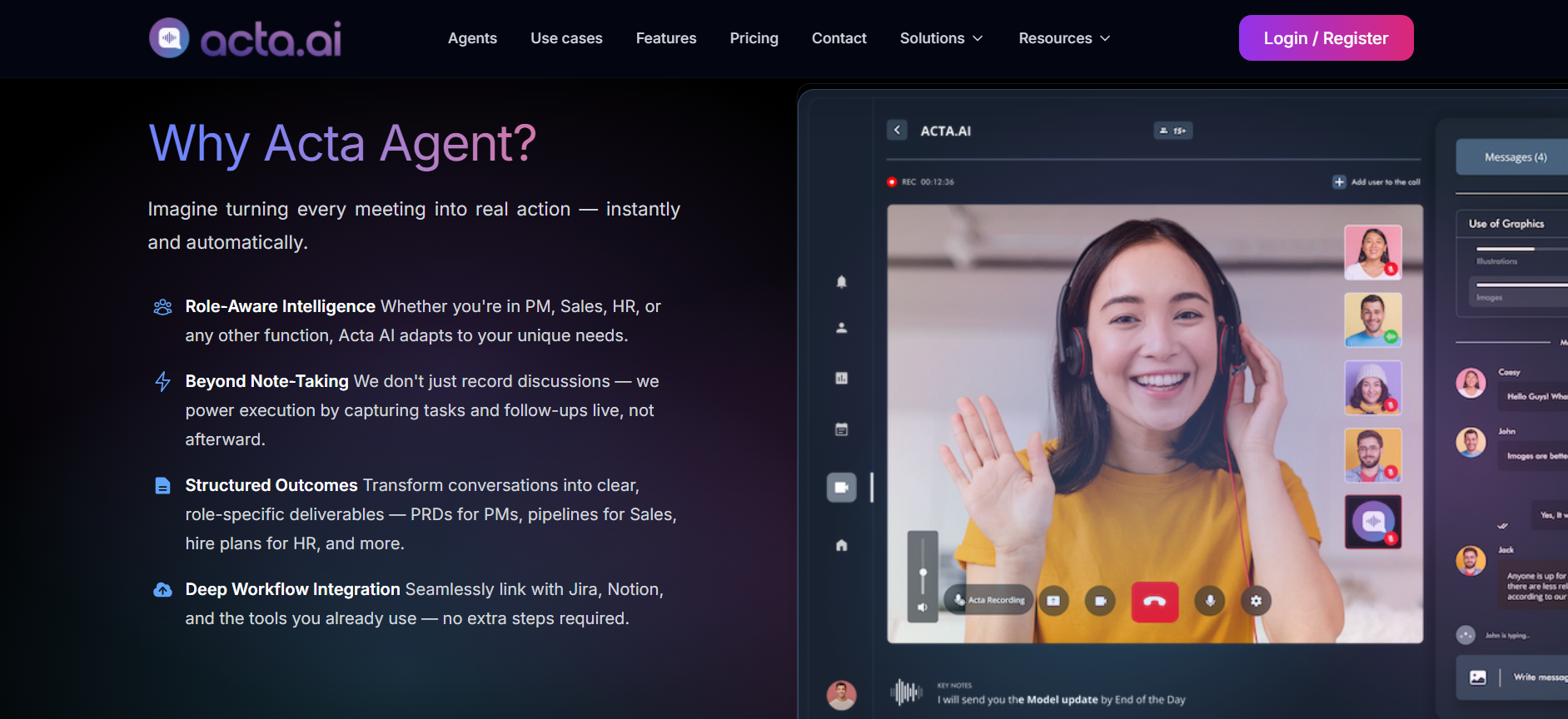This screenshot has height=719, width=1568.
Task: Open the Messages (4) tab
Action: [x=1512, y=157]
